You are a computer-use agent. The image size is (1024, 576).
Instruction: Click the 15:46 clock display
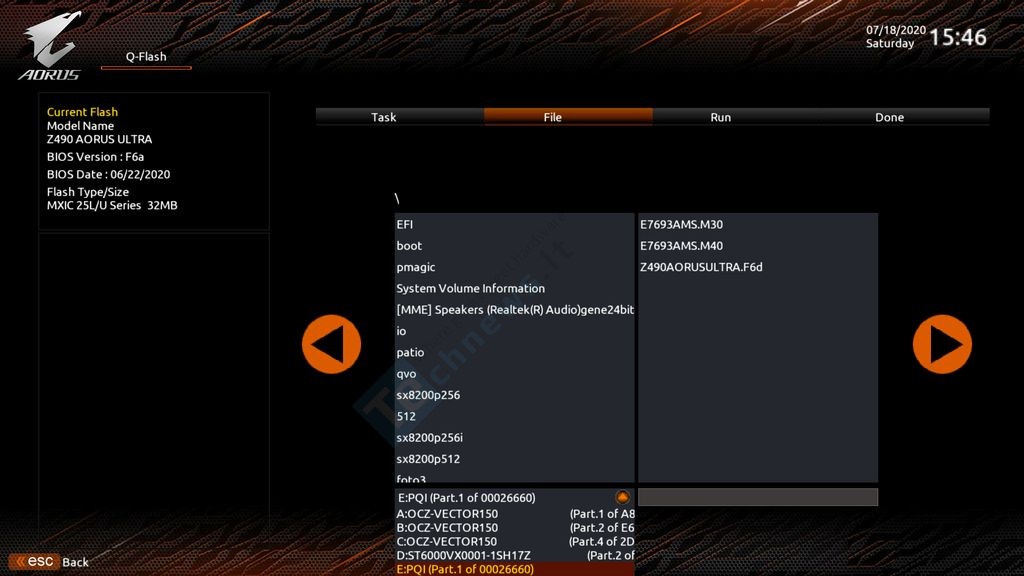click(x=957, y=37)
